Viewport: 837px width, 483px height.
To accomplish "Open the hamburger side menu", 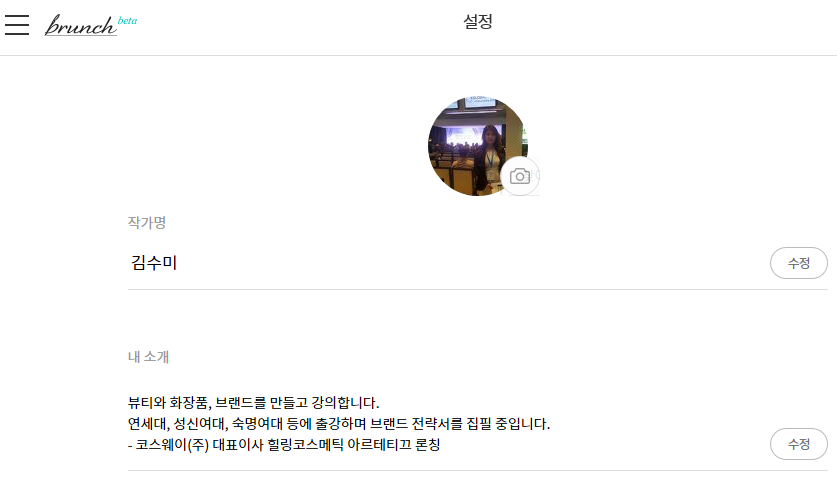I will pos(17,25).
